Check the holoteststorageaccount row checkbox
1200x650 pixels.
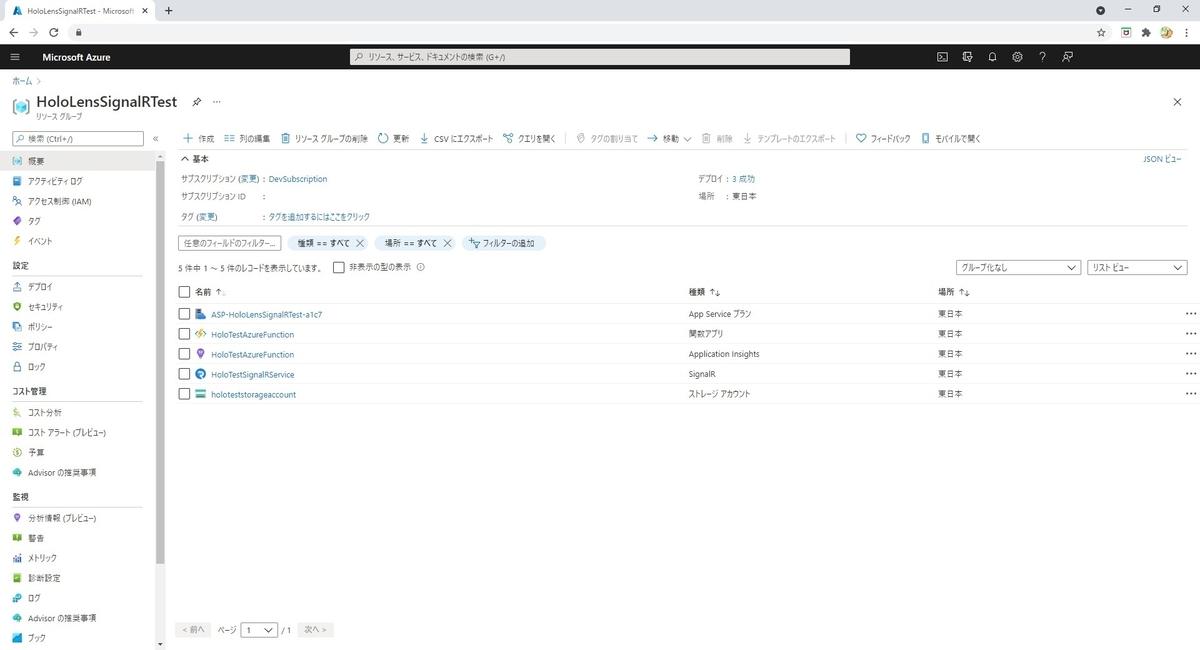pos(184,394)
